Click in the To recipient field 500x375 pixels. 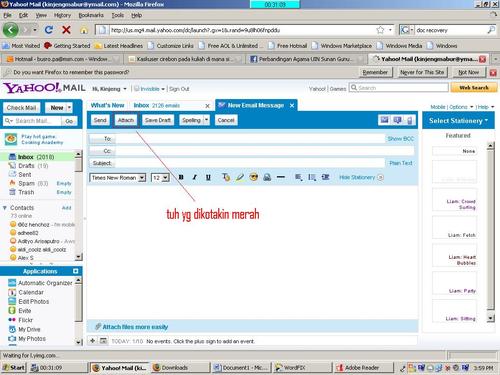pos(249,139)
